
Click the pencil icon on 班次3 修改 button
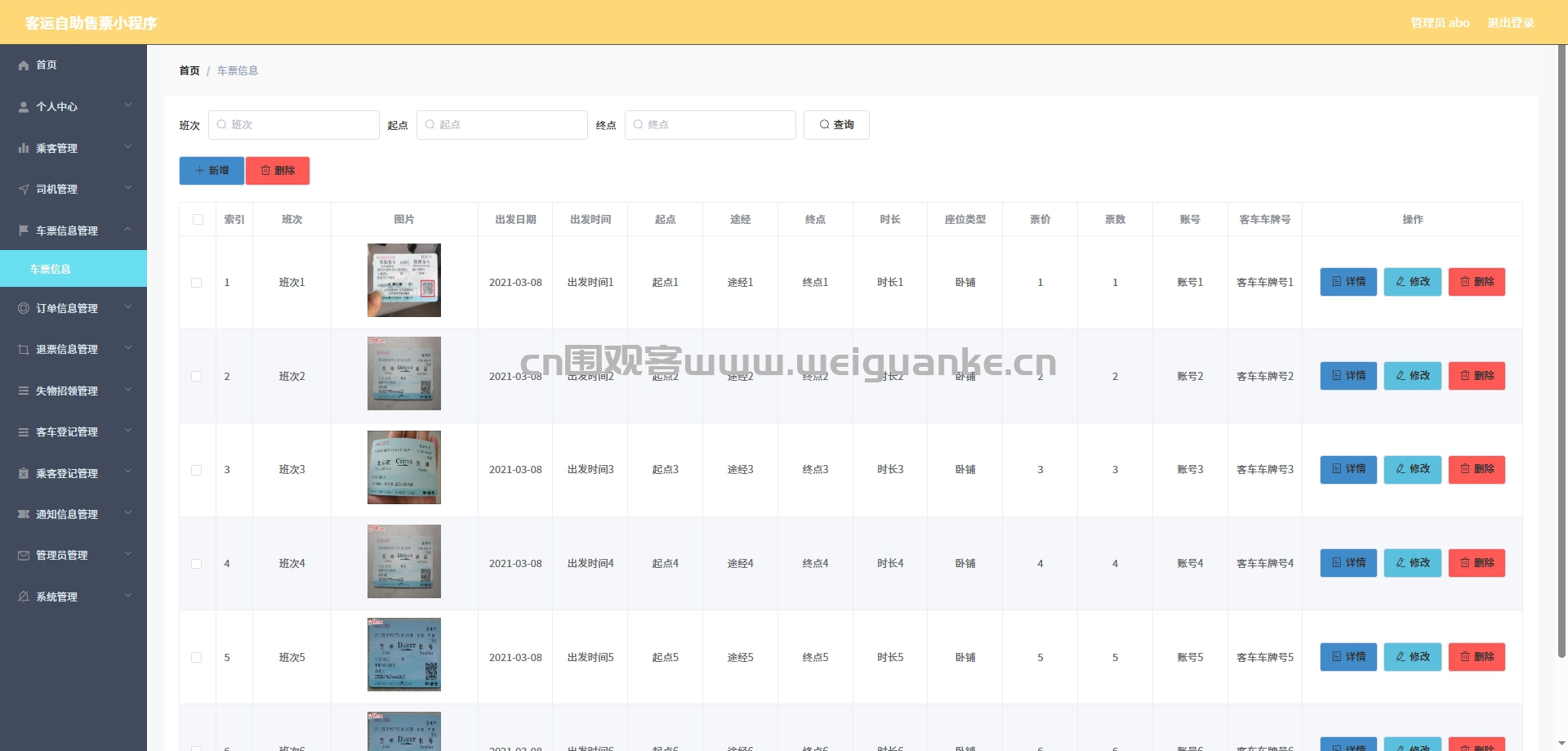pyautogui.click(x=1401, y=469)
